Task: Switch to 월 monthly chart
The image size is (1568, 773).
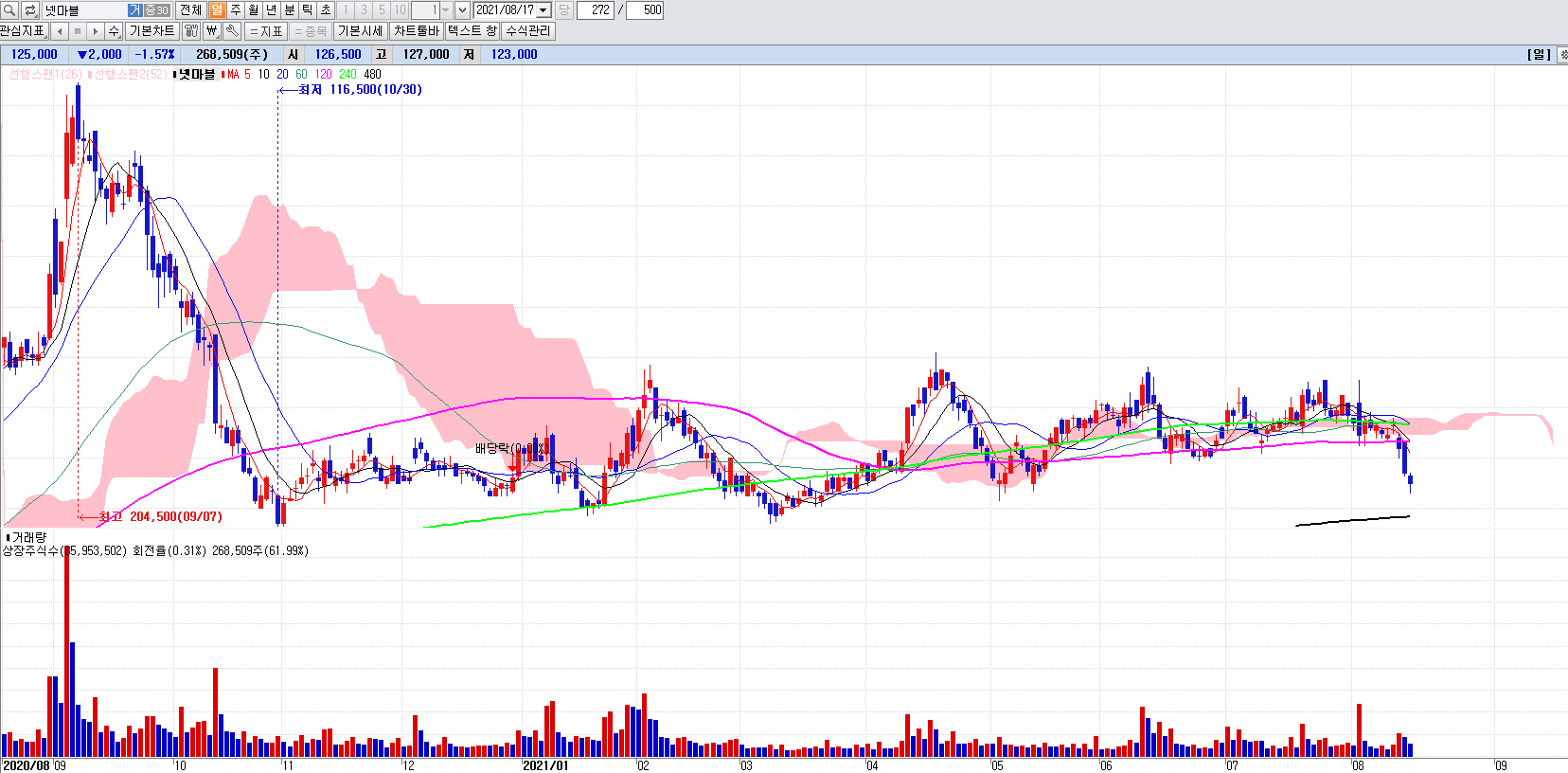Action: 254,10
